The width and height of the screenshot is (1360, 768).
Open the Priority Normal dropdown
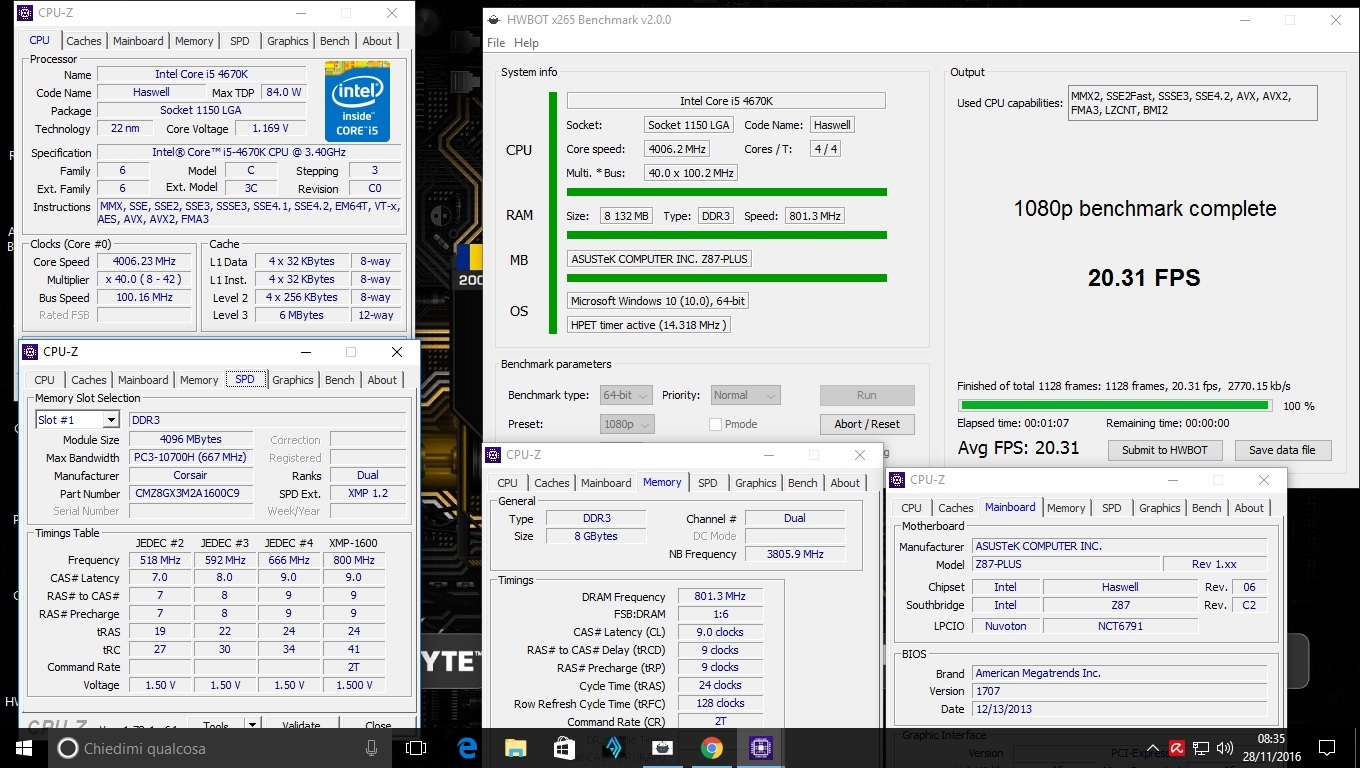tap(744, 395)
